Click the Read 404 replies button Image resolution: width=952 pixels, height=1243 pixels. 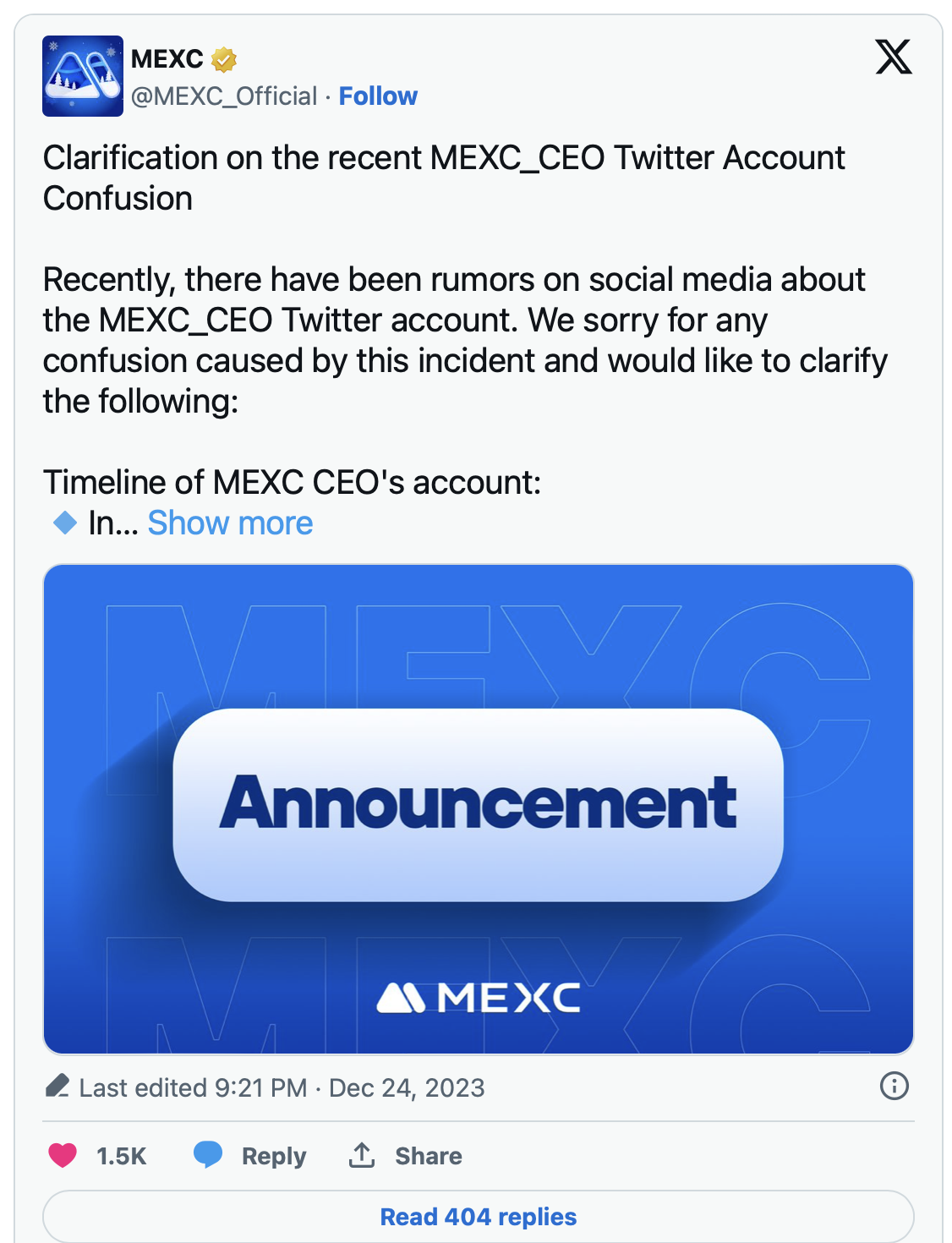478,1217
